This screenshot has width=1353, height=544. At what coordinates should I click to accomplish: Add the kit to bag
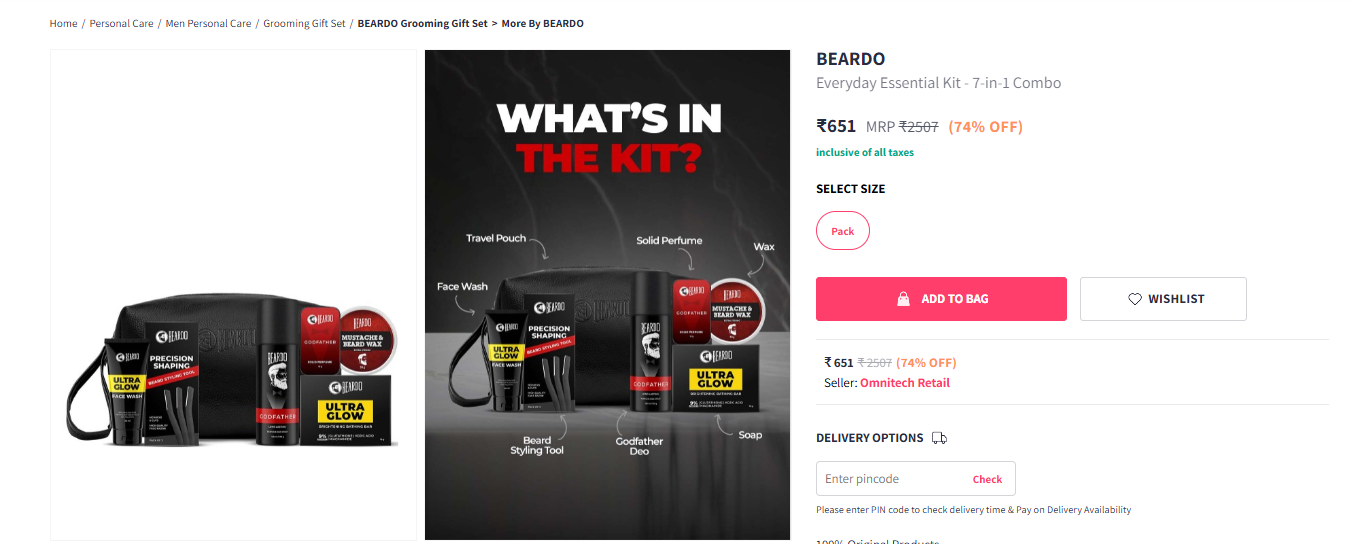pos(941,299)
